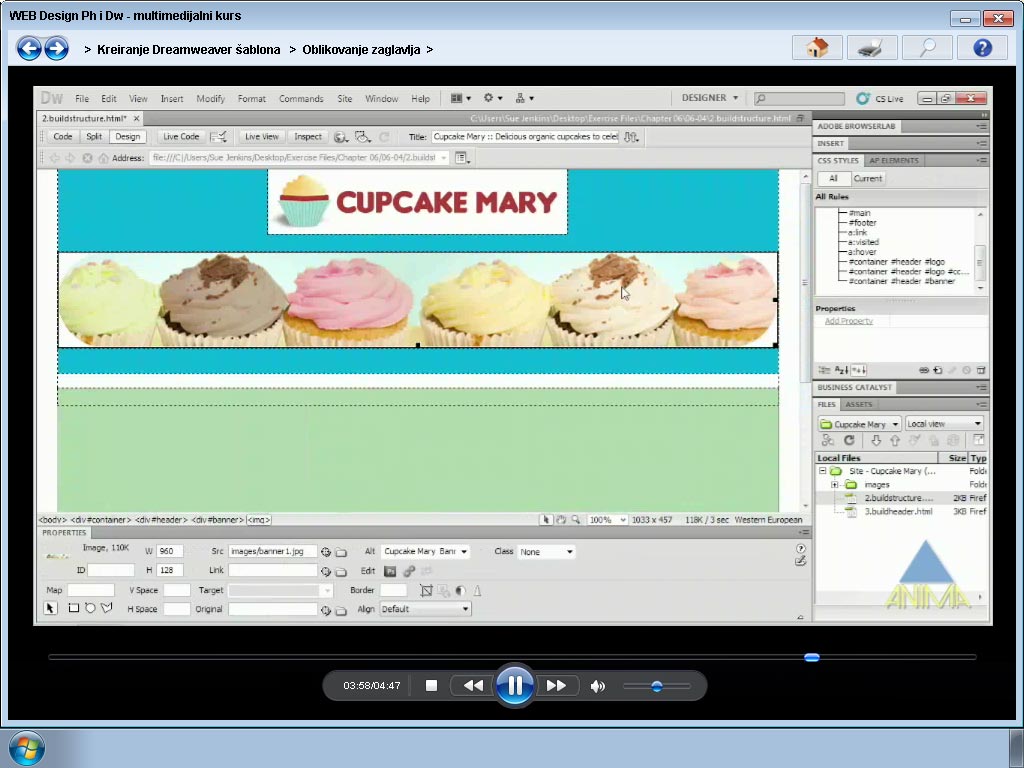The width and height of the screenshot is (1024, 768).
Task: Switch to the AP Elements tab
Action: click(x=893, y=160)
